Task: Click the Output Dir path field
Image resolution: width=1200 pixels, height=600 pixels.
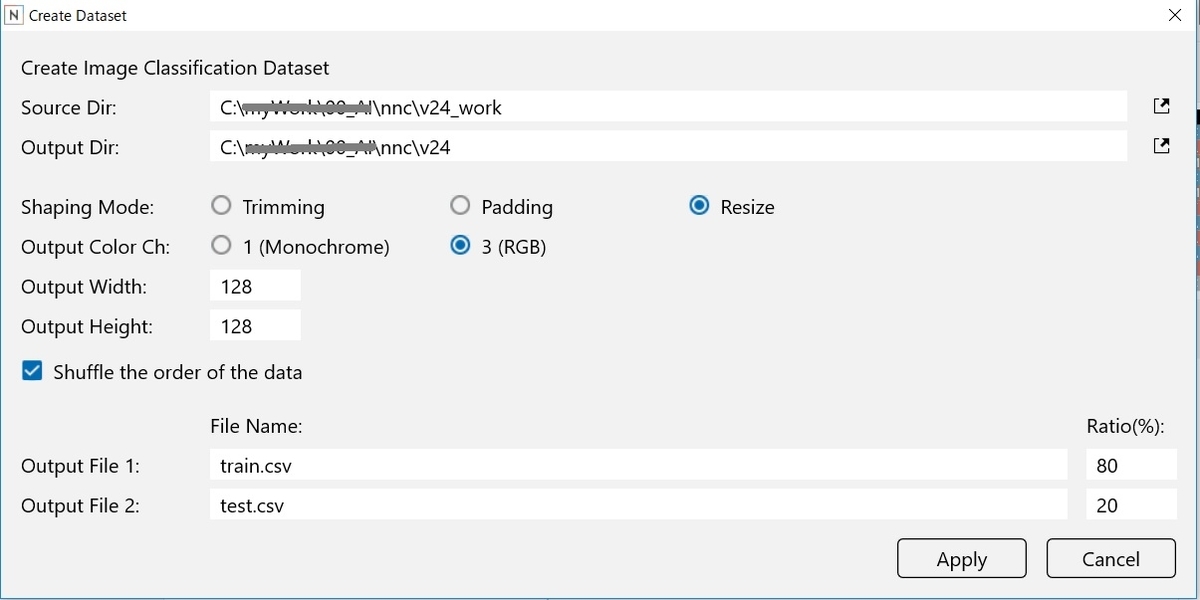Action: (x=668, y=147)
